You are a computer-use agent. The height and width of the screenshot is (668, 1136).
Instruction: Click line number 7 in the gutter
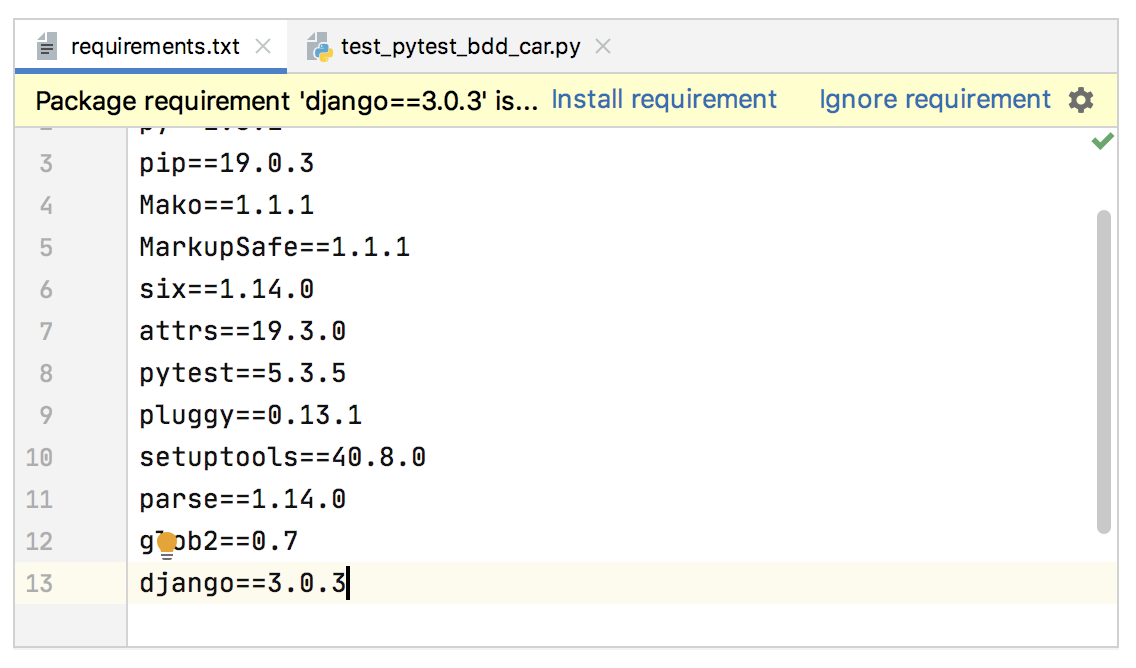46,332
